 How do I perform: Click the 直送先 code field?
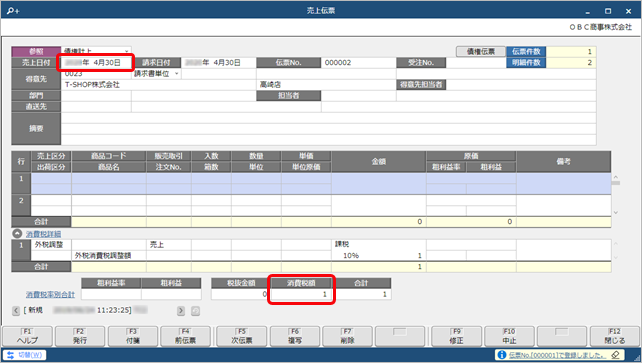pos(96,107)
